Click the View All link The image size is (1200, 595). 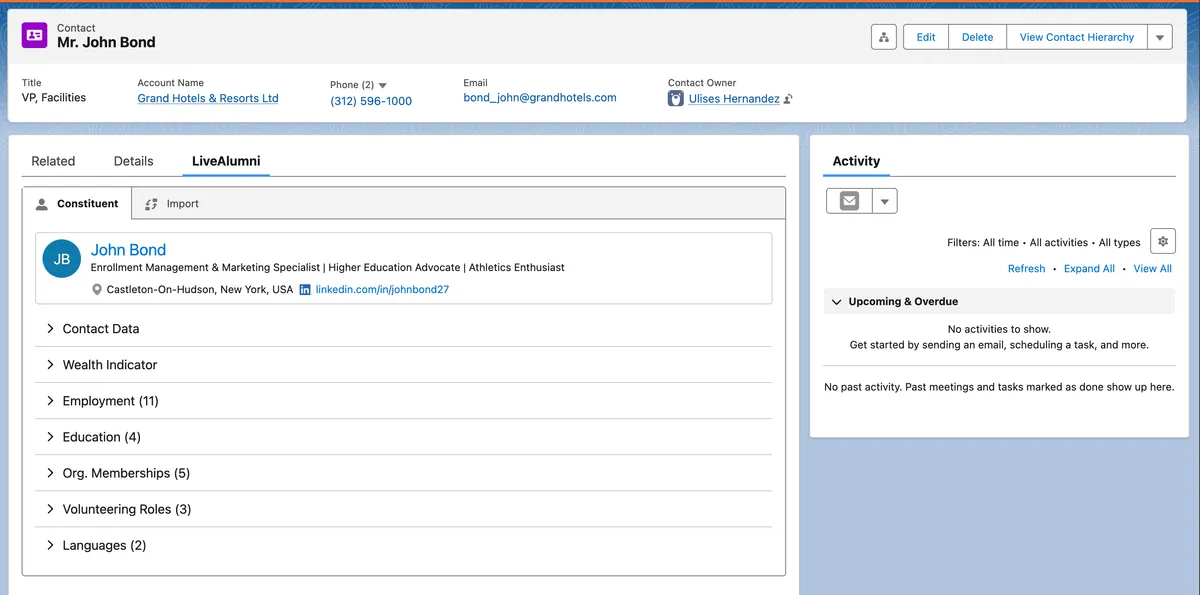coord(1152,269)
